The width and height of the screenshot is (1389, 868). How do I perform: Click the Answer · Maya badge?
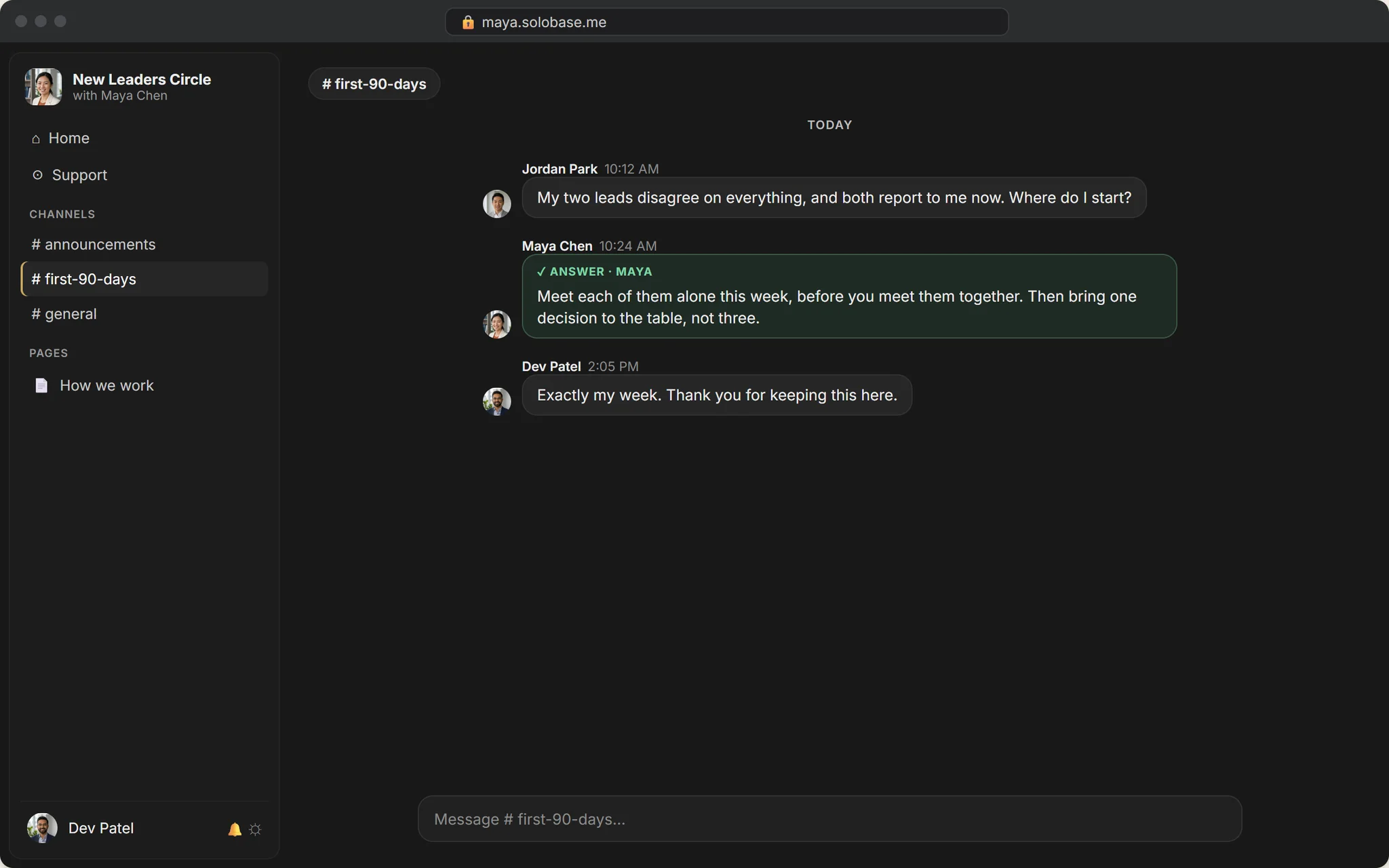594,271
